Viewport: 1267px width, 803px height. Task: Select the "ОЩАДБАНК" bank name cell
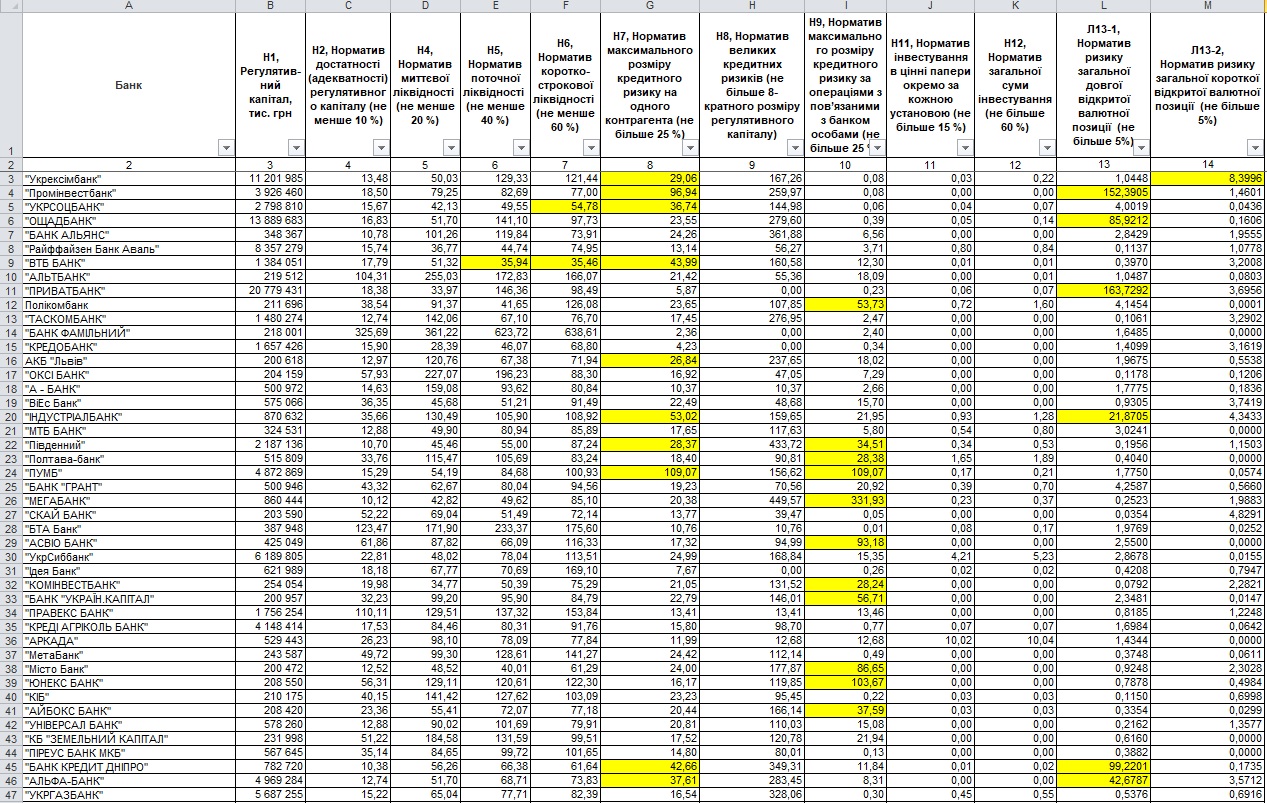129,220
